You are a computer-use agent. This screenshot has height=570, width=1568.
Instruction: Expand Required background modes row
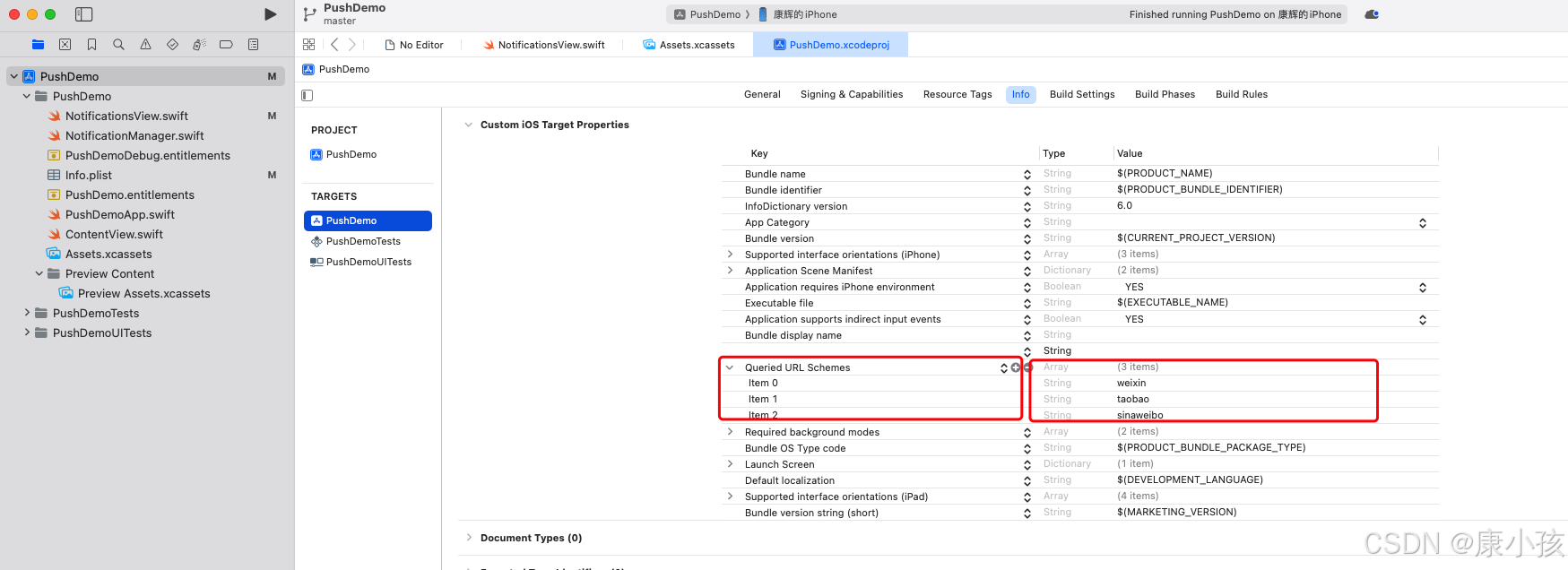pos(730,432)
